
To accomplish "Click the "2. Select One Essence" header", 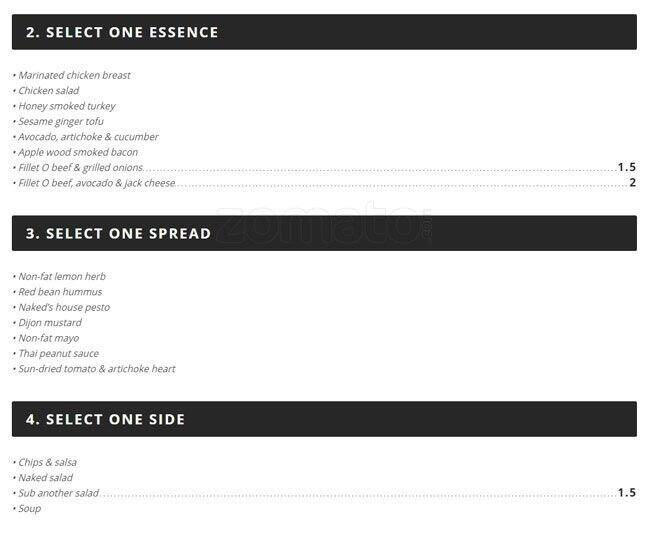I will point(122,32).
